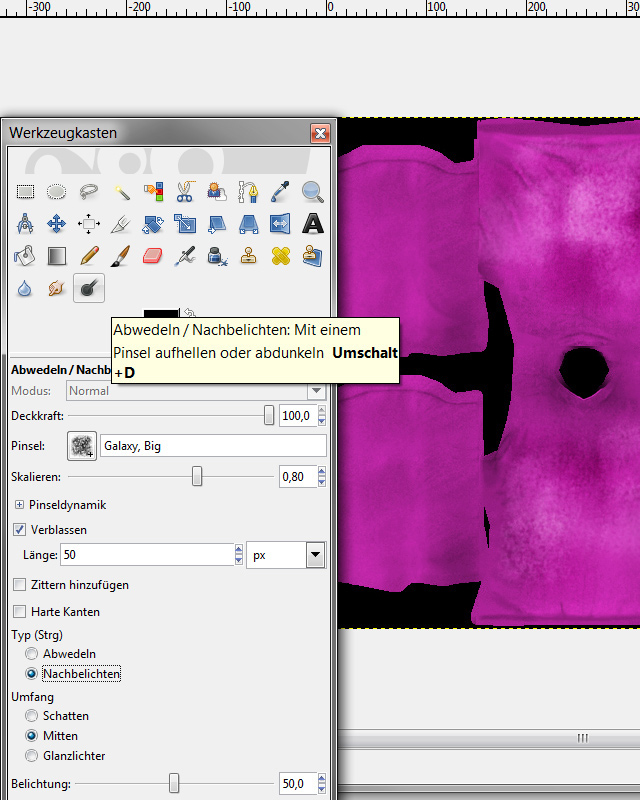
Task: Select the Smudge finger tool
Action: click(57, 288)
